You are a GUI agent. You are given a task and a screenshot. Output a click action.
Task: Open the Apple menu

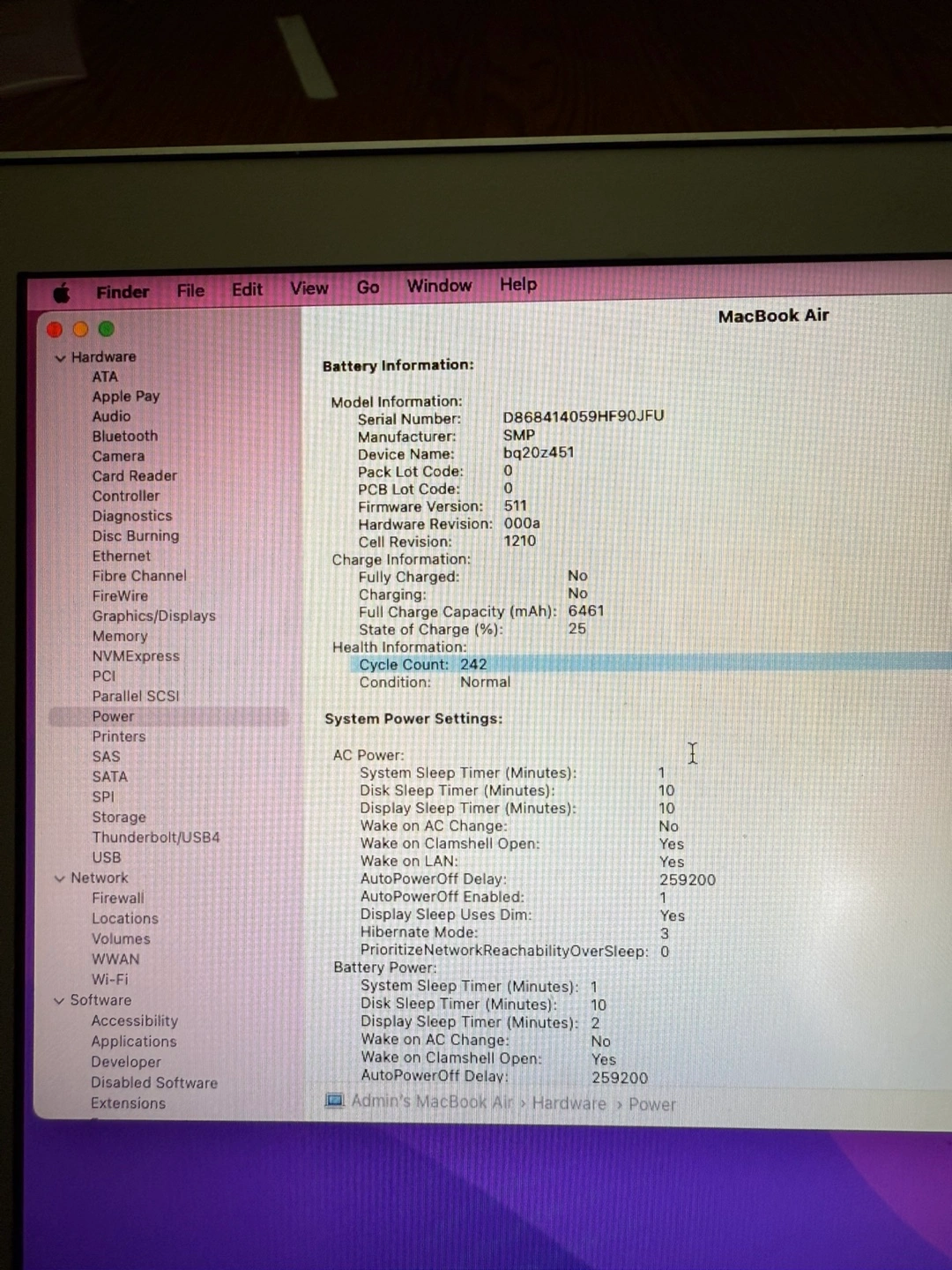click(x=62, y=293)
